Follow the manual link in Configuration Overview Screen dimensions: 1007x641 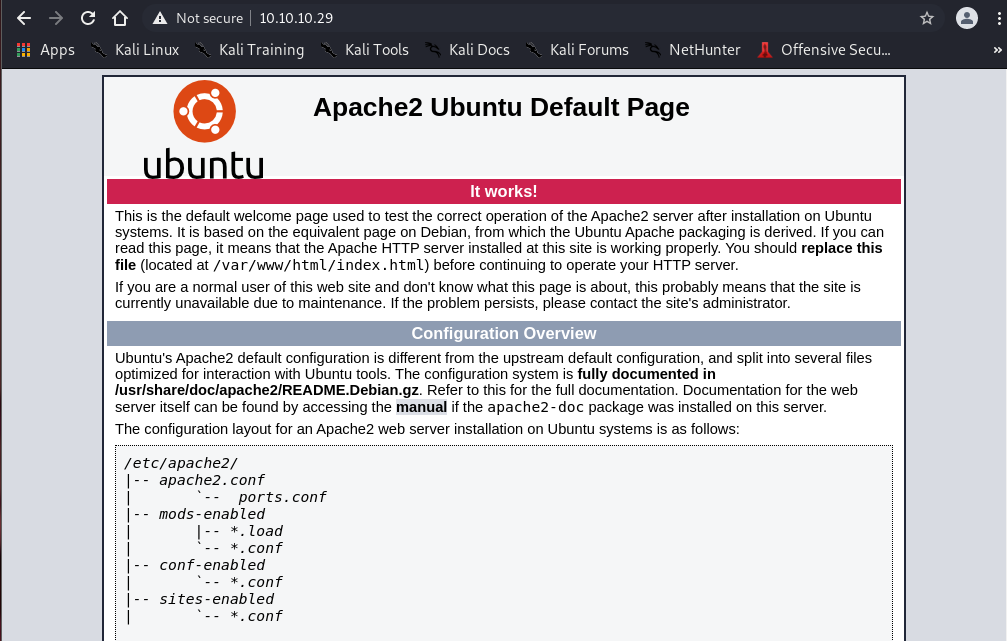coord(421,407)
